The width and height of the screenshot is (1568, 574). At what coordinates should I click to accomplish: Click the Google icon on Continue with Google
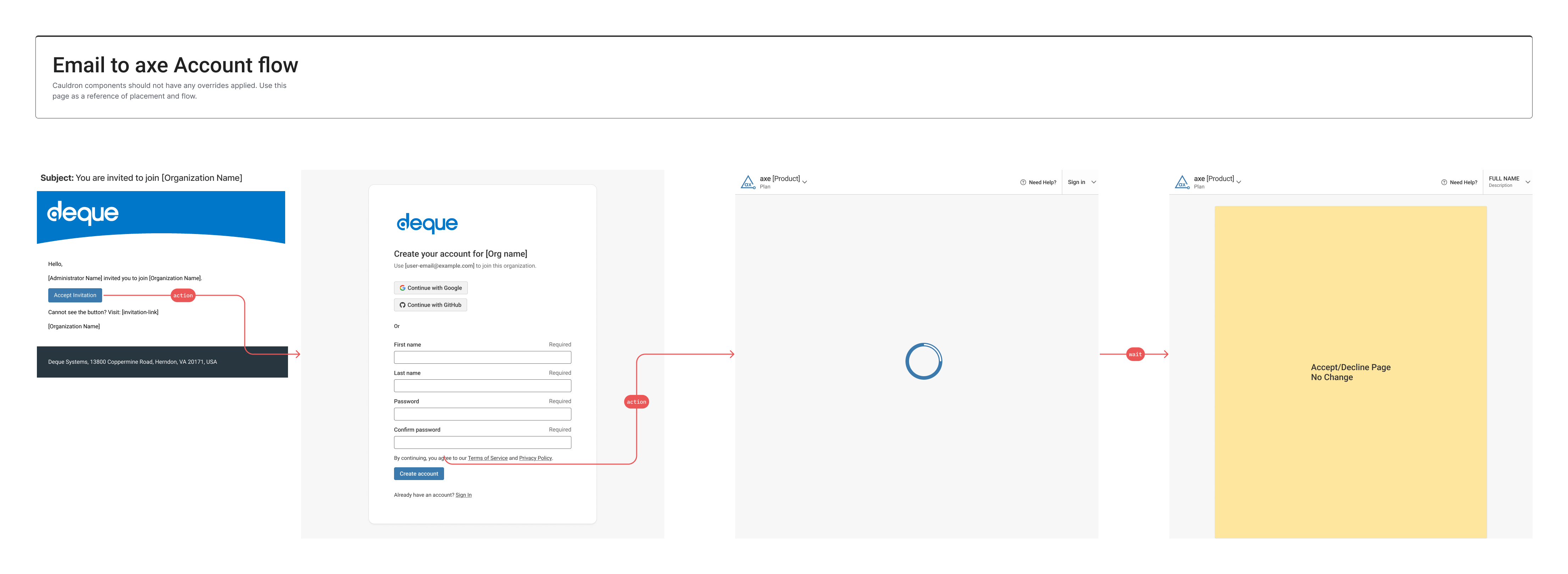[x=402, y=287]
